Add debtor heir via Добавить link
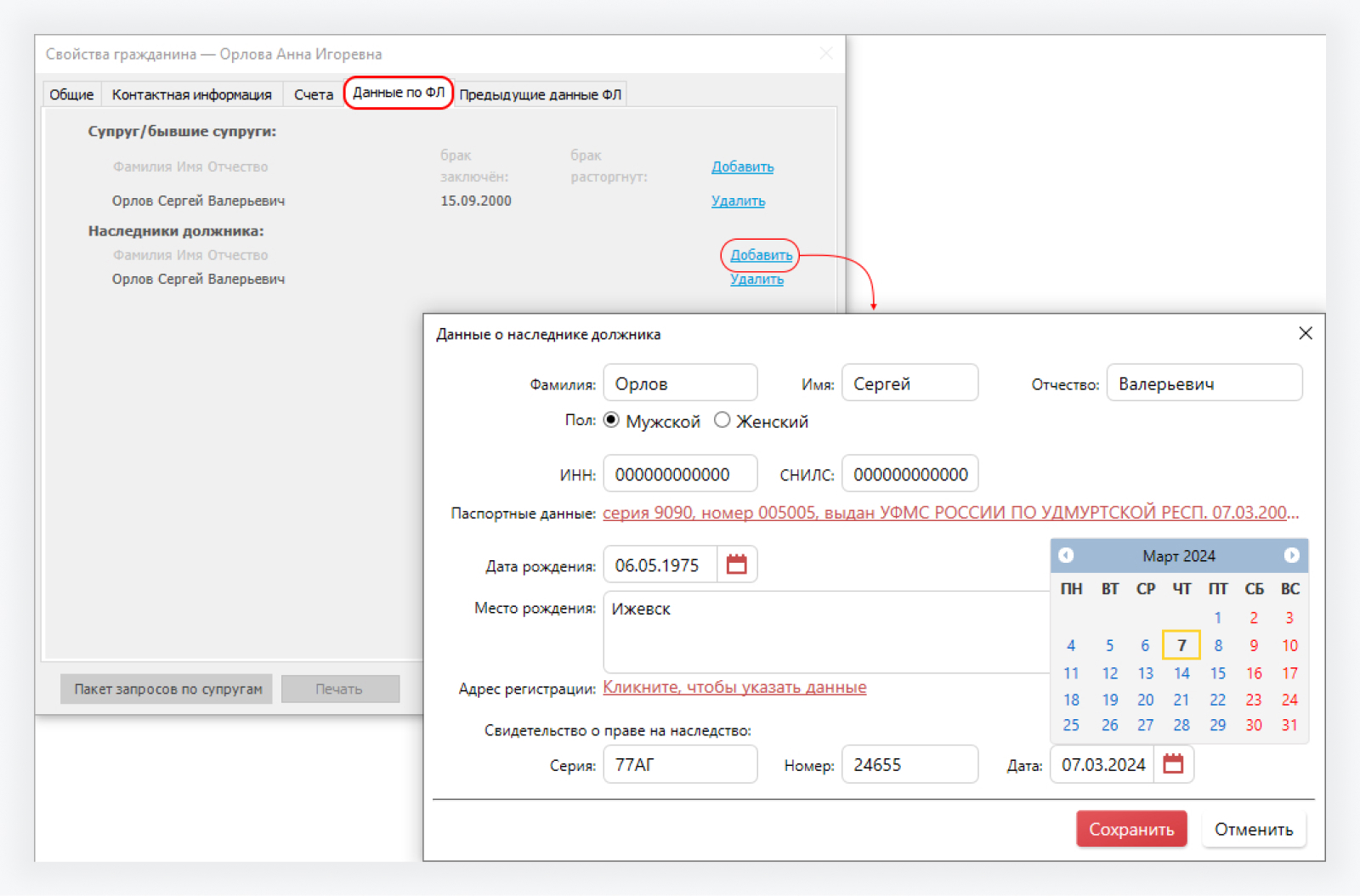This screenshot has width=1360, height=896. coord(761,255)
